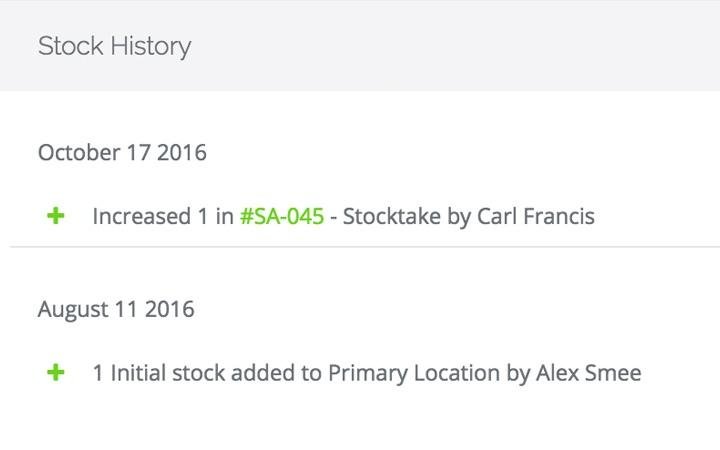Select the October 17 2016 date label
The width and height of the screenshot is (720, 450).
(122, 153)
